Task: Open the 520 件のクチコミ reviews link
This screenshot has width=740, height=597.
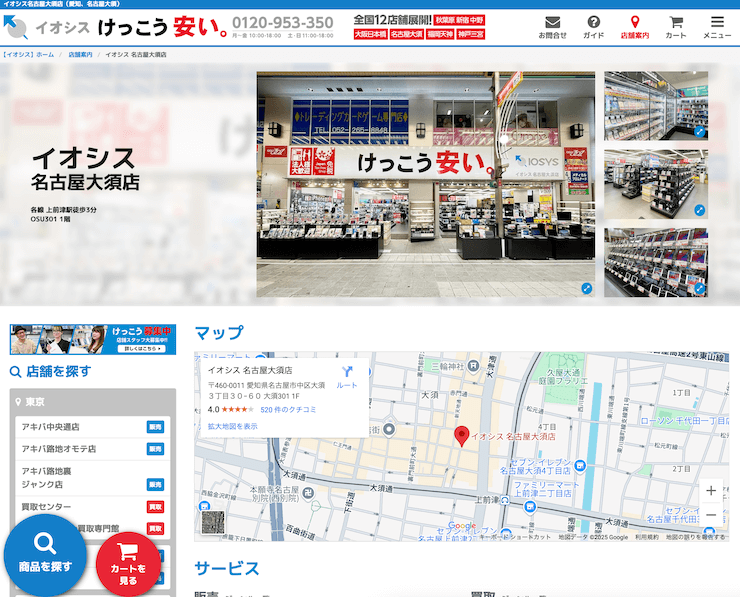Action: coord(288,410)
